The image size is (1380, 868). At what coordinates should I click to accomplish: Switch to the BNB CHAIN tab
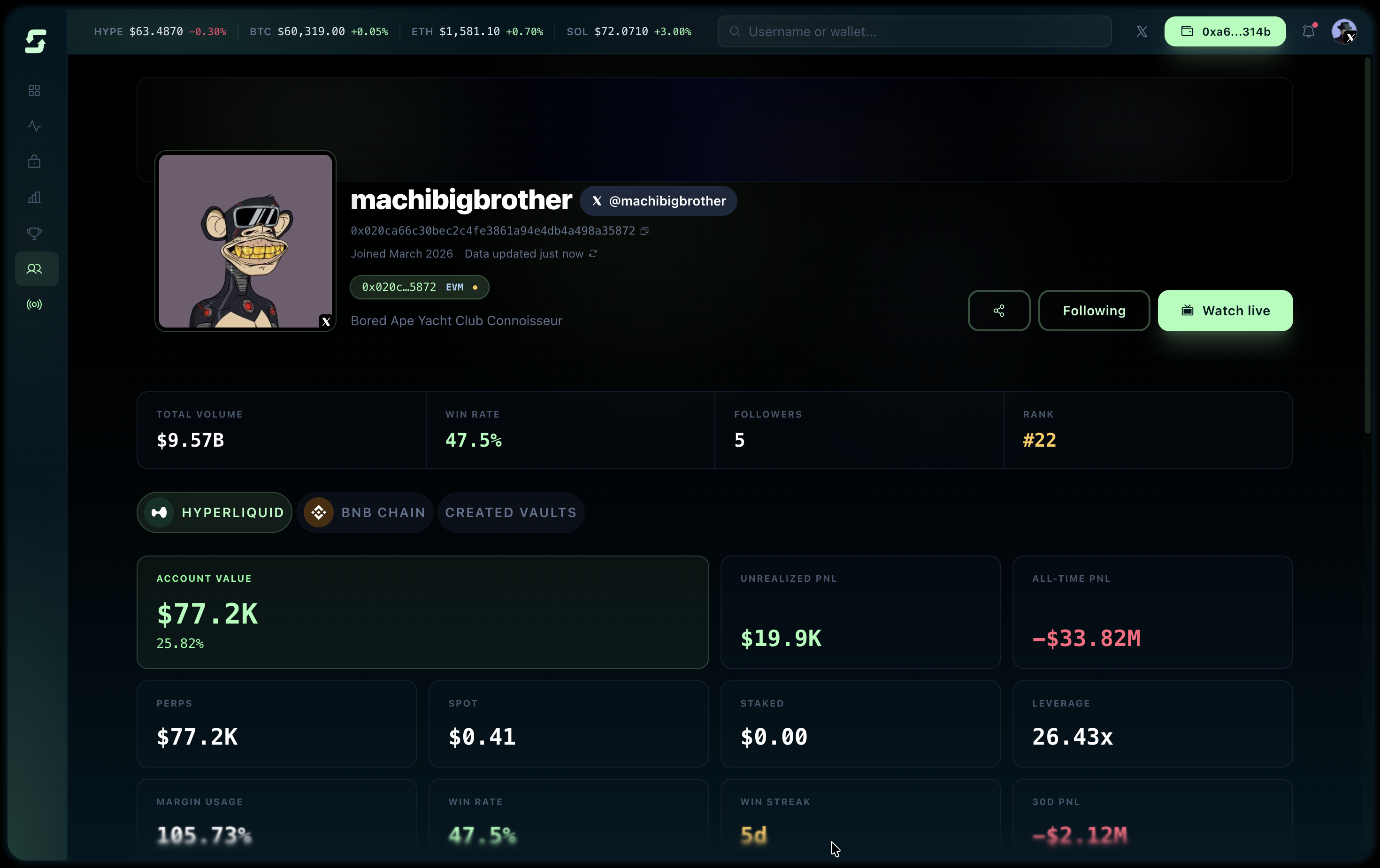tap(365, 512)
